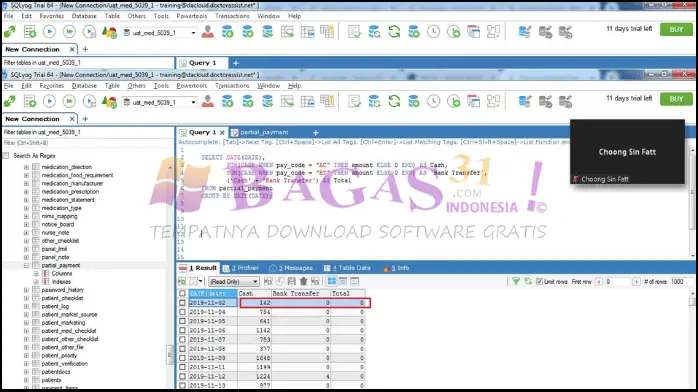Image resolution: width=698 pixels, height=392 pixels.
Task: Run the execute query icon in front window
Action: [x=49, y=102]
